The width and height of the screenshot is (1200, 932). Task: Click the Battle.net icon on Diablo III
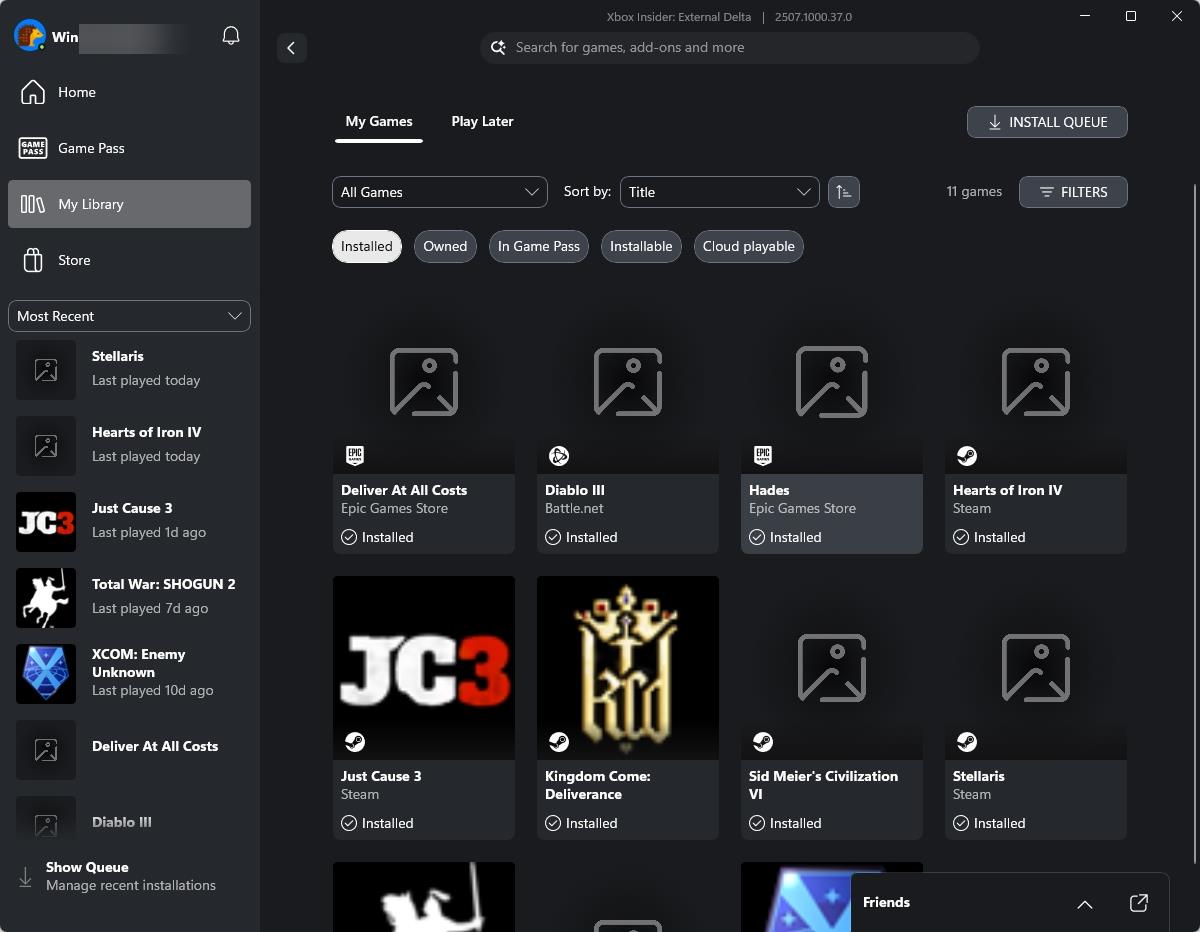click(558, 455)
